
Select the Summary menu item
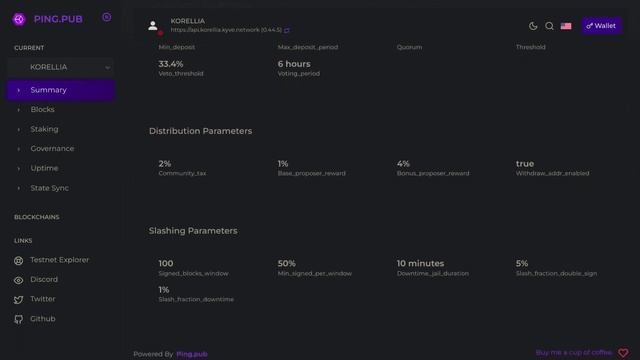[60, 90]
